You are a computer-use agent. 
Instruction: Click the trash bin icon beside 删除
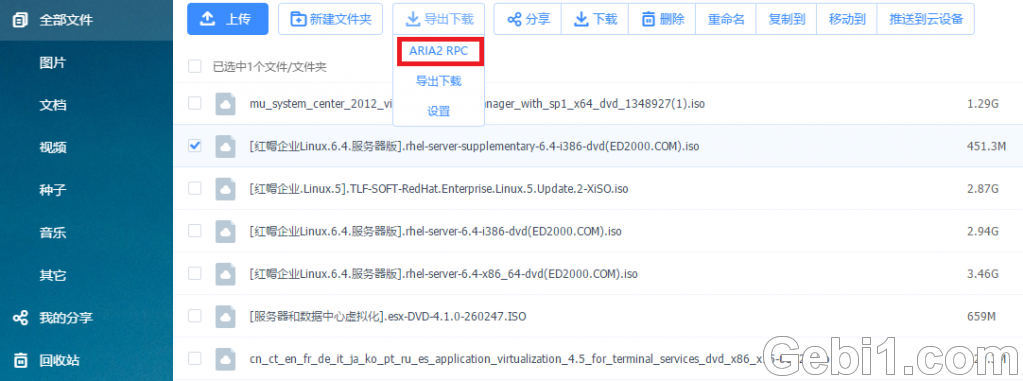coord(648,19)
